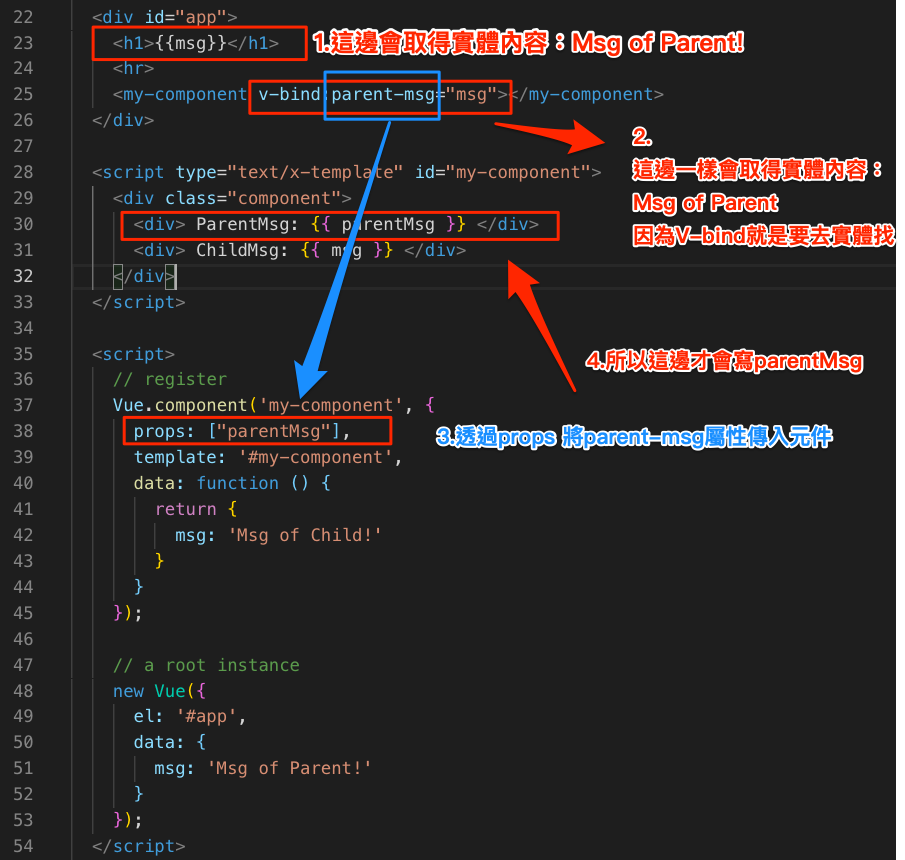
Task: Click the '#app' el value
Action: coord(206,716)
